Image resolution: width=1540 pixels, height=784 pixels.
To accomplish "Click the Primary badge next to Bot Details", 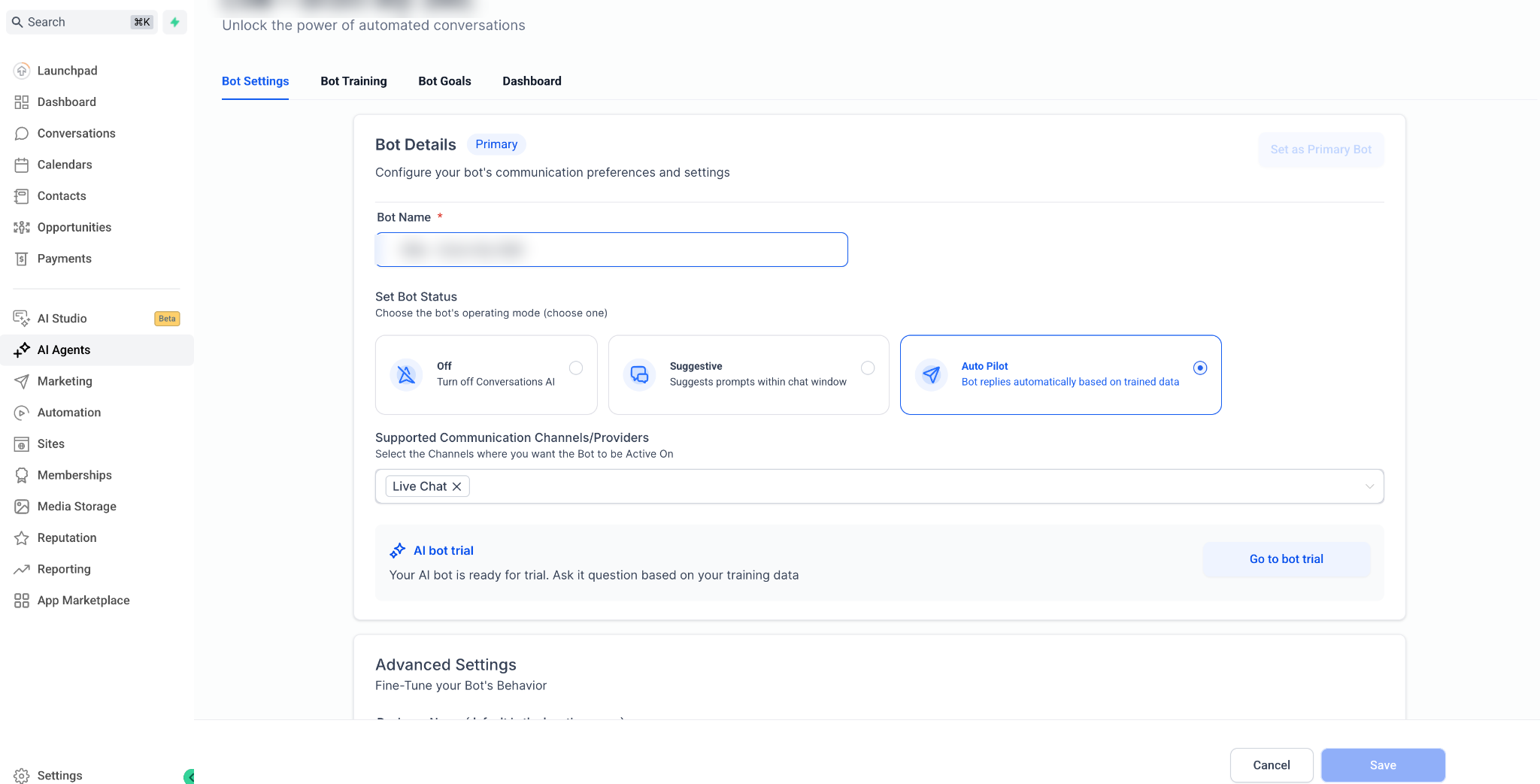I will point(496,144).
